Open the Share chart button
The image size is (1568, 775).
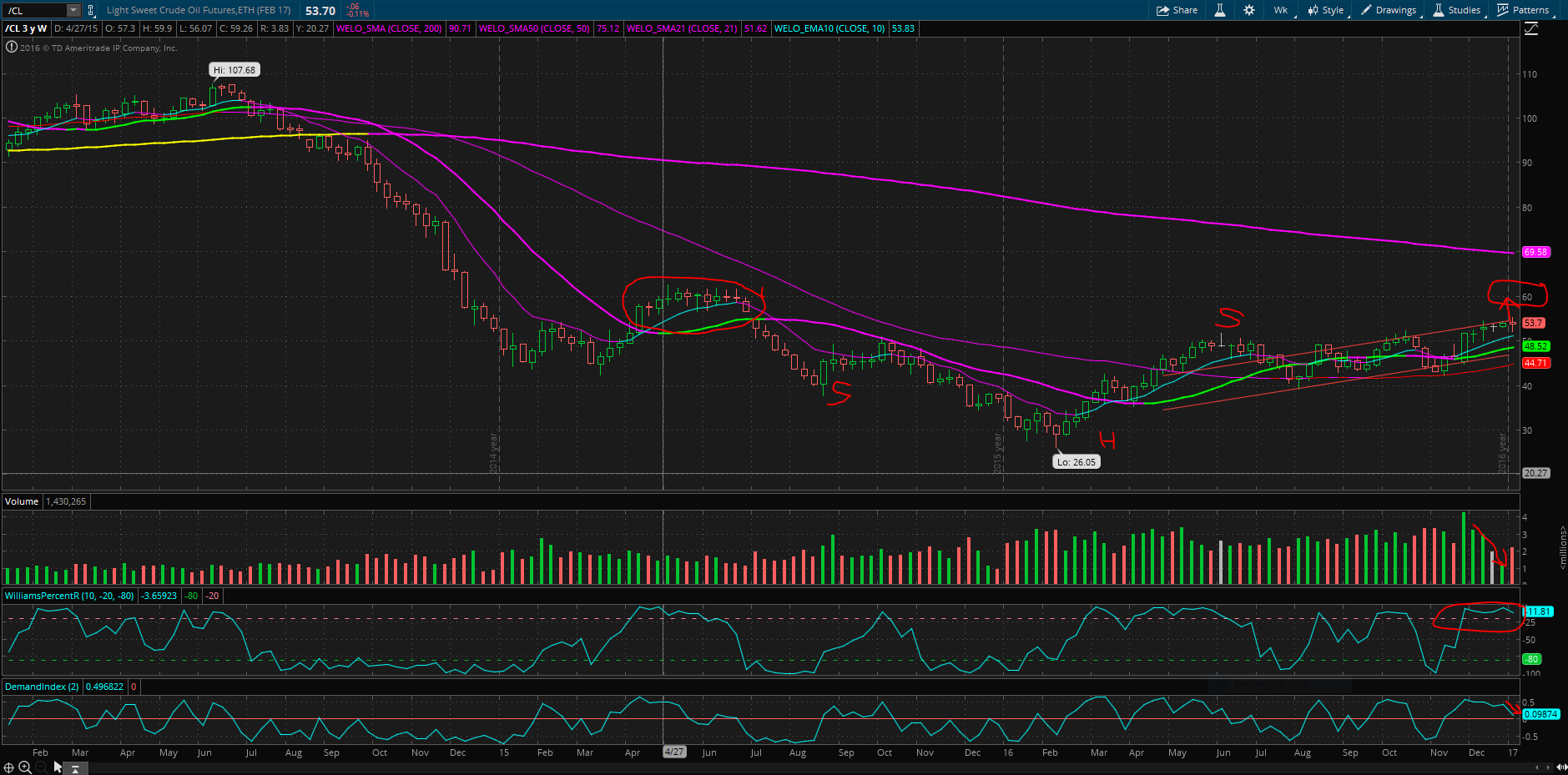[x=1177, y=10]
